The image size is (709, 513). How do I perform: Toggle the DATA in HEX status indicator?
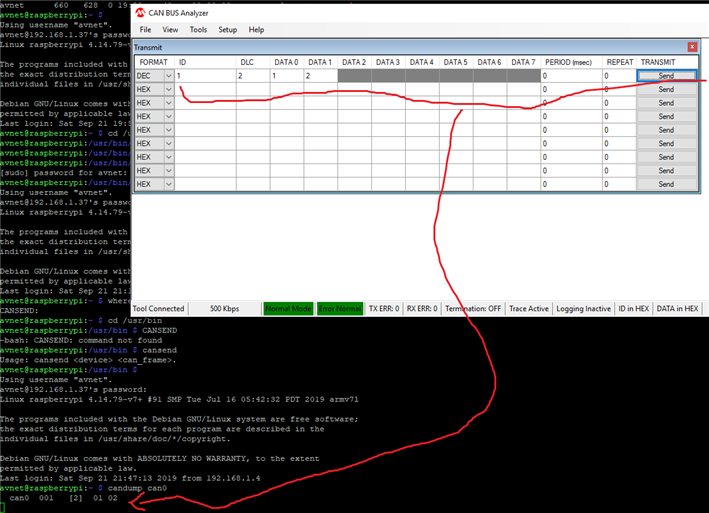tap(678, 309)
